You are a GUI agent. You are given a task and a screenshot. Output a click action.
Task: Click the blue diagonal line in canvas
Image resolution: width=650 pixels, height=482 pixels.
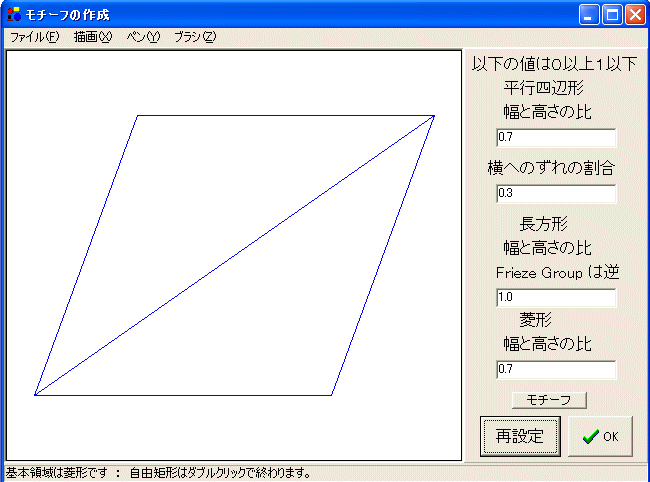click(235, 255)
